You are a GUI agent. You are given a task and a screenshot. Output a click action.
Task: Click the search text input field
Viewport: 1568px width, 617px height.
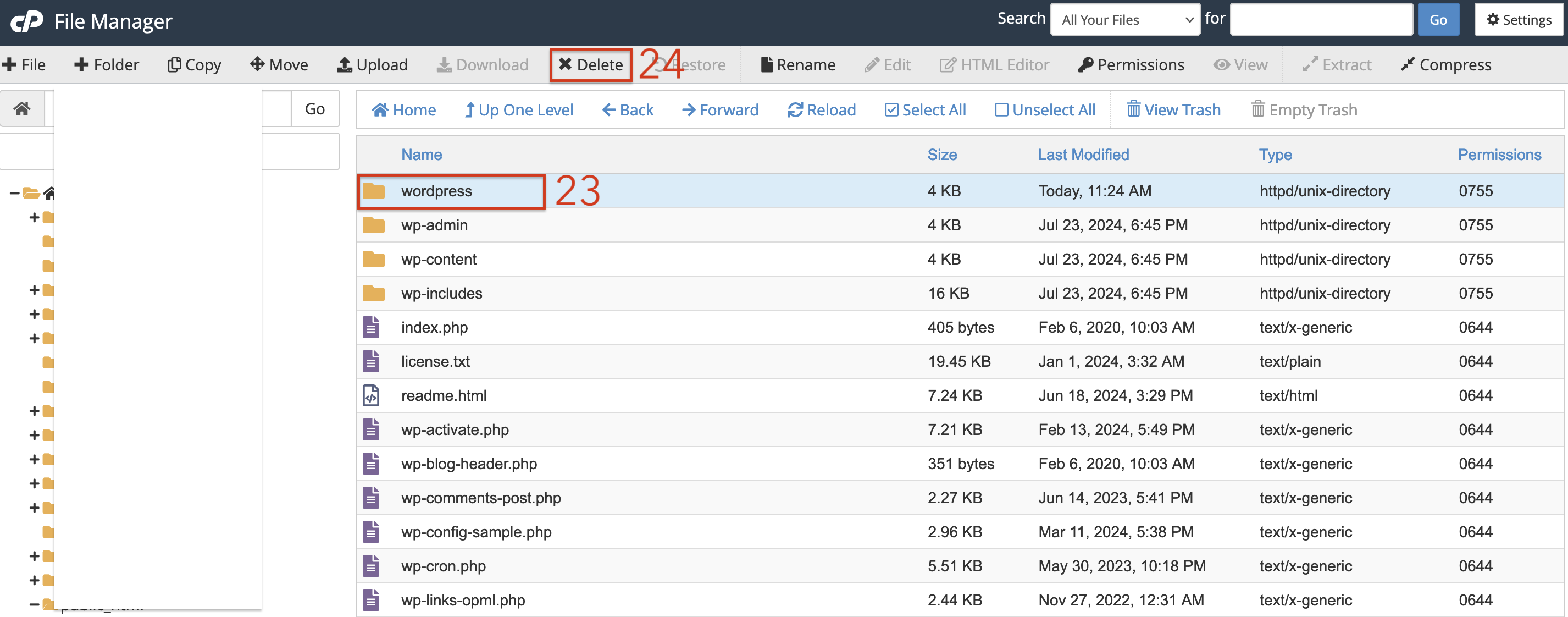coord(1321,20)
